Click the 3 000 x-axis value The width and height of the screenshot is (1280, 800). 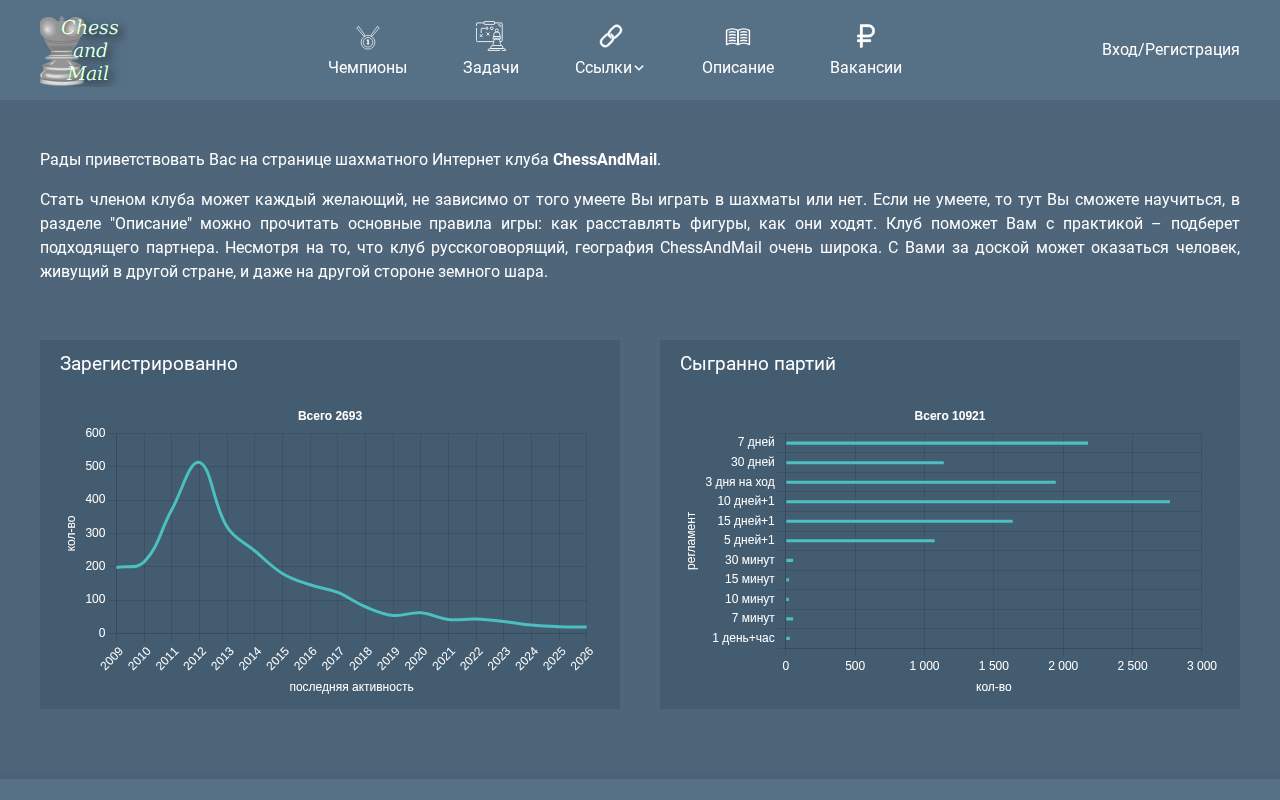1202,666
